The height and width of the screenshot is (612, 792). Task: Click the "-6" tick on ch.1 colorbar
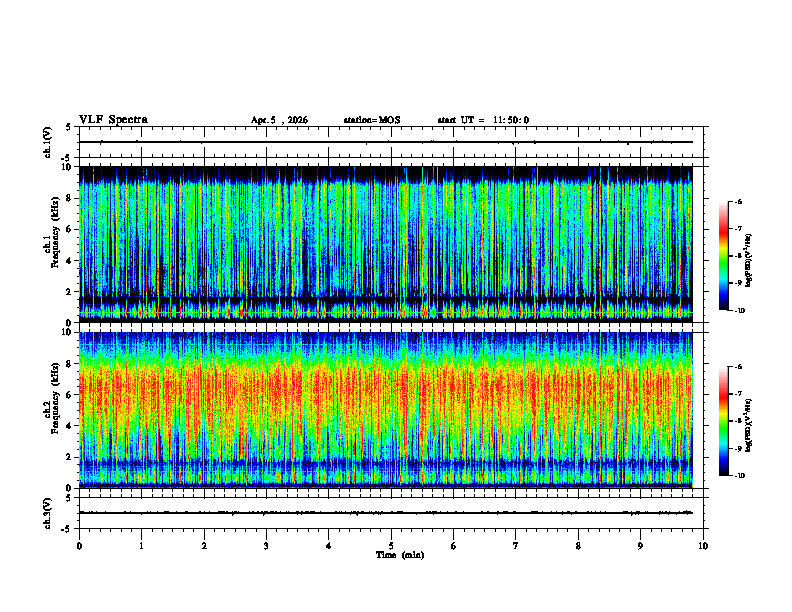tap(739, 201)
